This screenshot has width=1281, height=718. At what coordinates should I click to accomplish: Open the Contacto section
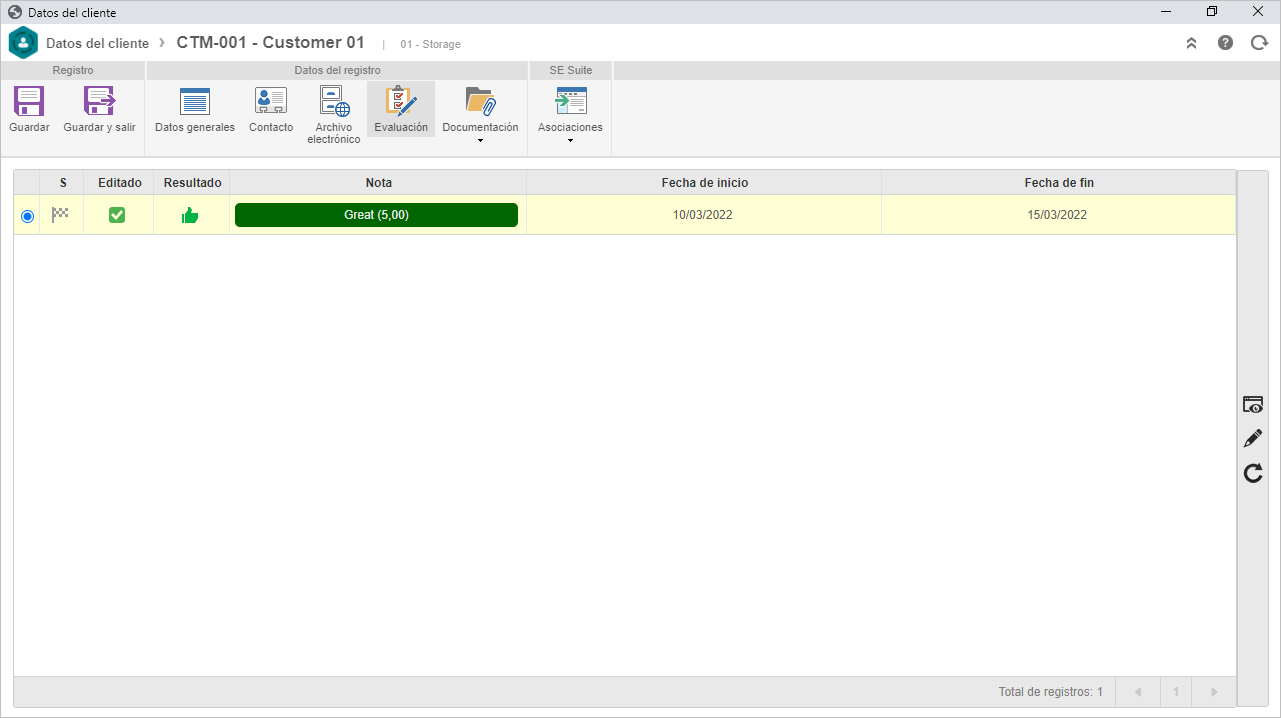pyautogui.click(x=271, y=102)
